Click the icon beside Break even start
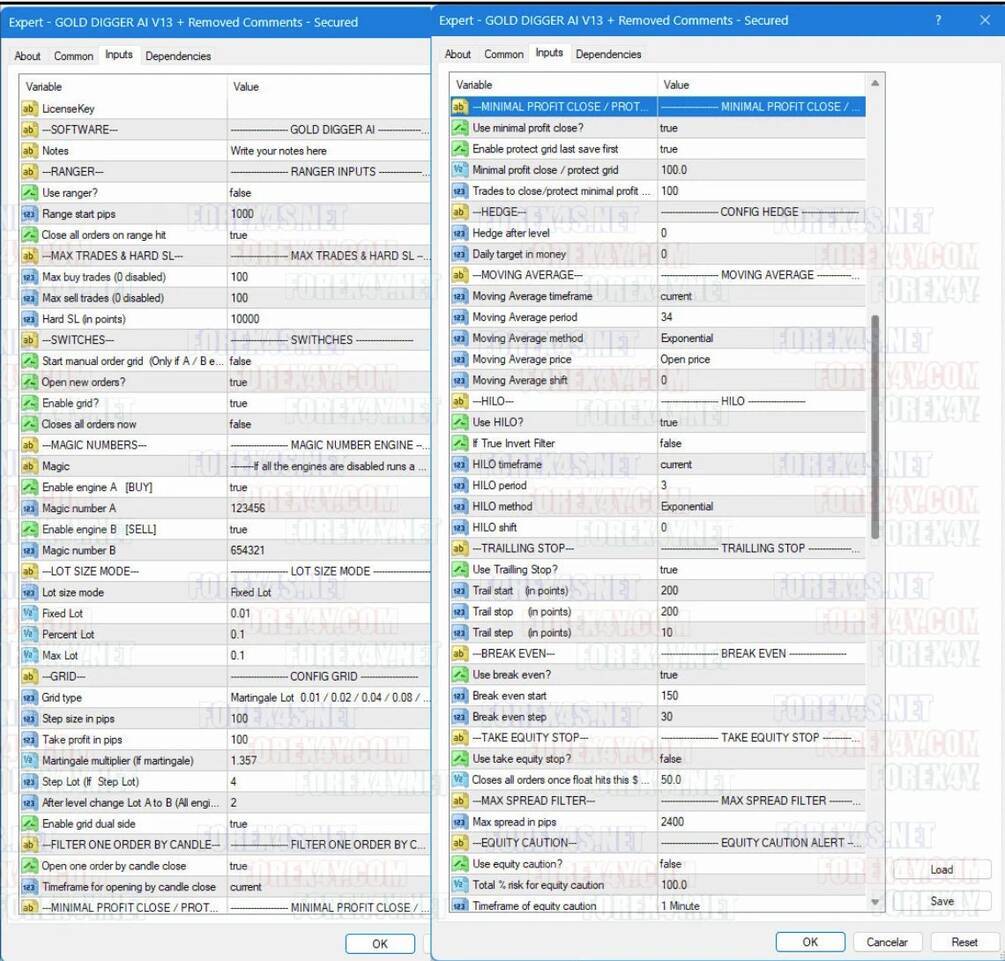This screenshot has width=1005, height=961. point(460,696)
